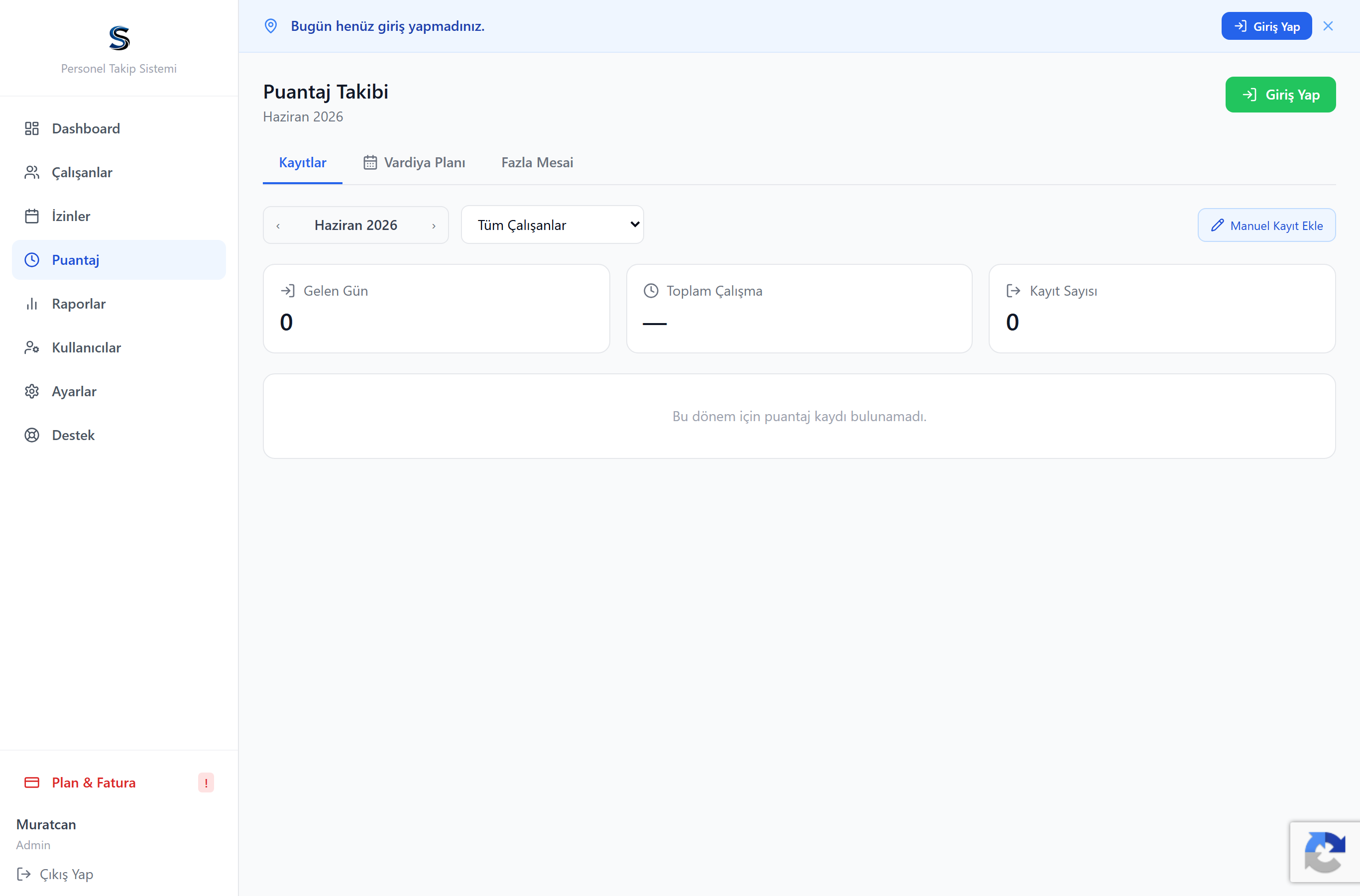Click the S logo in sidebar

pos(119,38)
